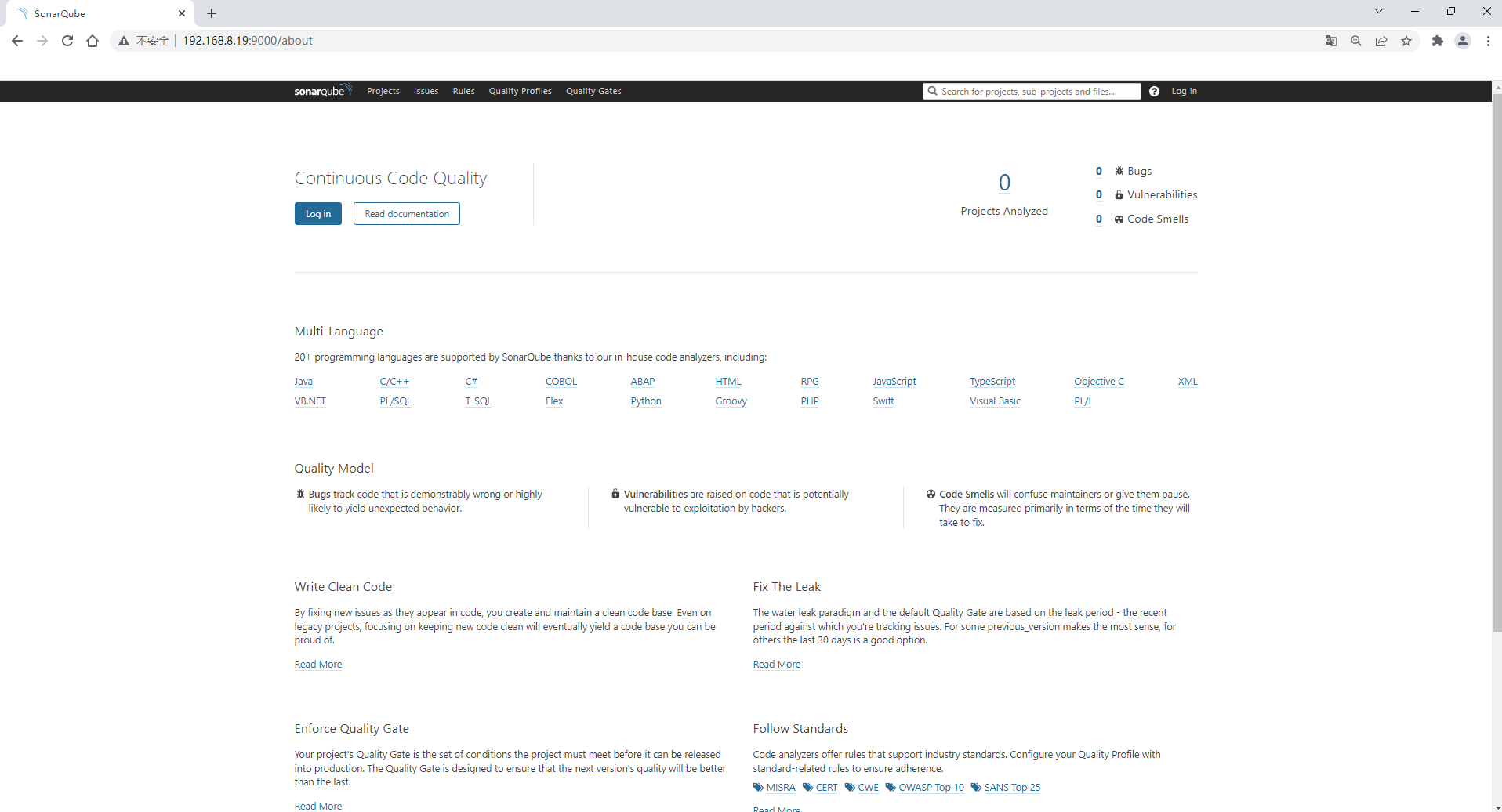Open the JavaScript language link
The width and height of the screenshot is (1502, 812).
click(x=894, y=382)
